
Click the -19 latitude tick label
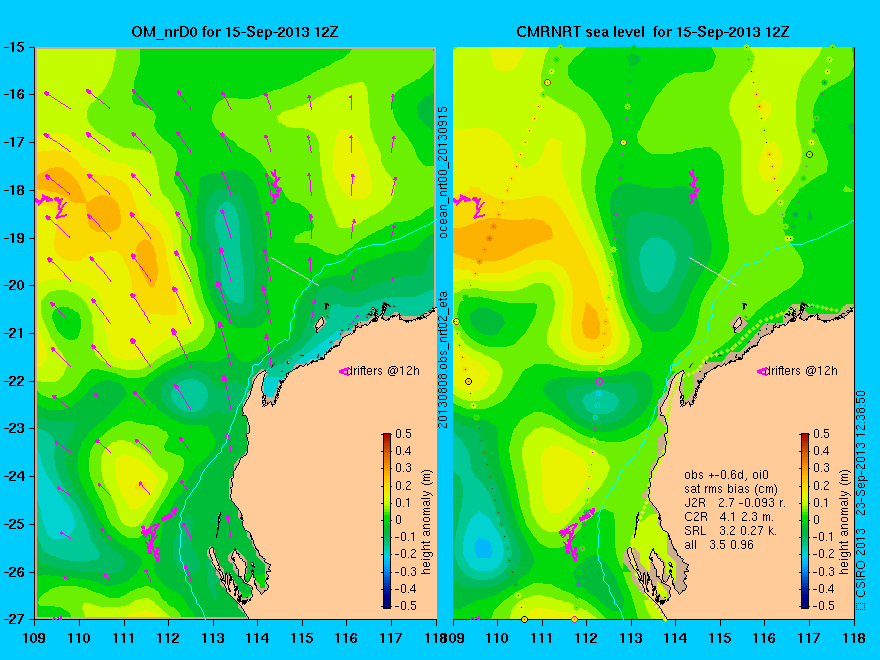click(x=13, y=238)
